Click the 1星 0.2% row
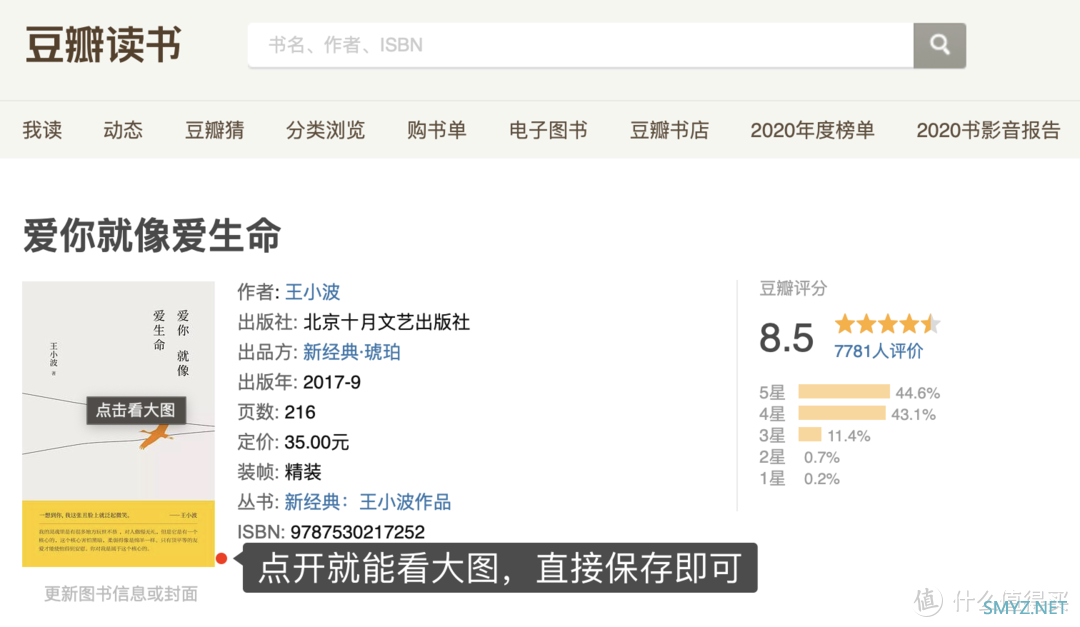 point(800,478)
